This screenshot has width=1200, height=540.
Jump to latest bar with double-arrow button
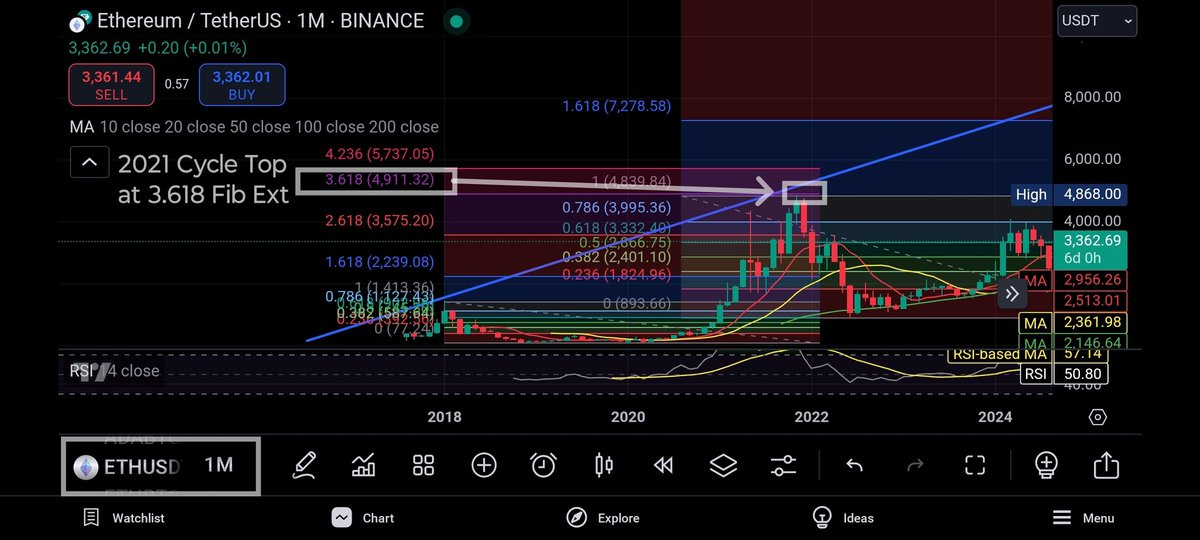[x=1011, y=293]
